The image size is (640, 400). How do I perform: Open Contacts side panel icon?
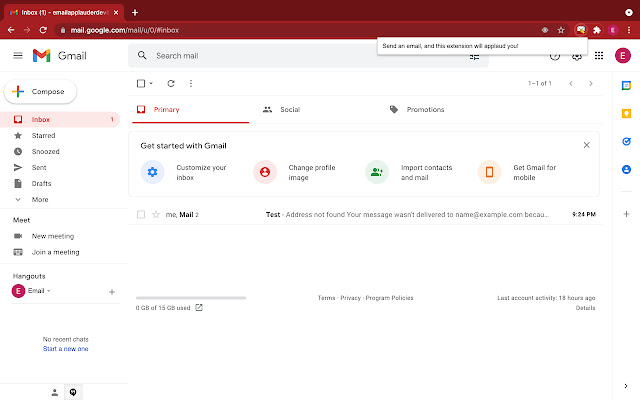[626, 169]
